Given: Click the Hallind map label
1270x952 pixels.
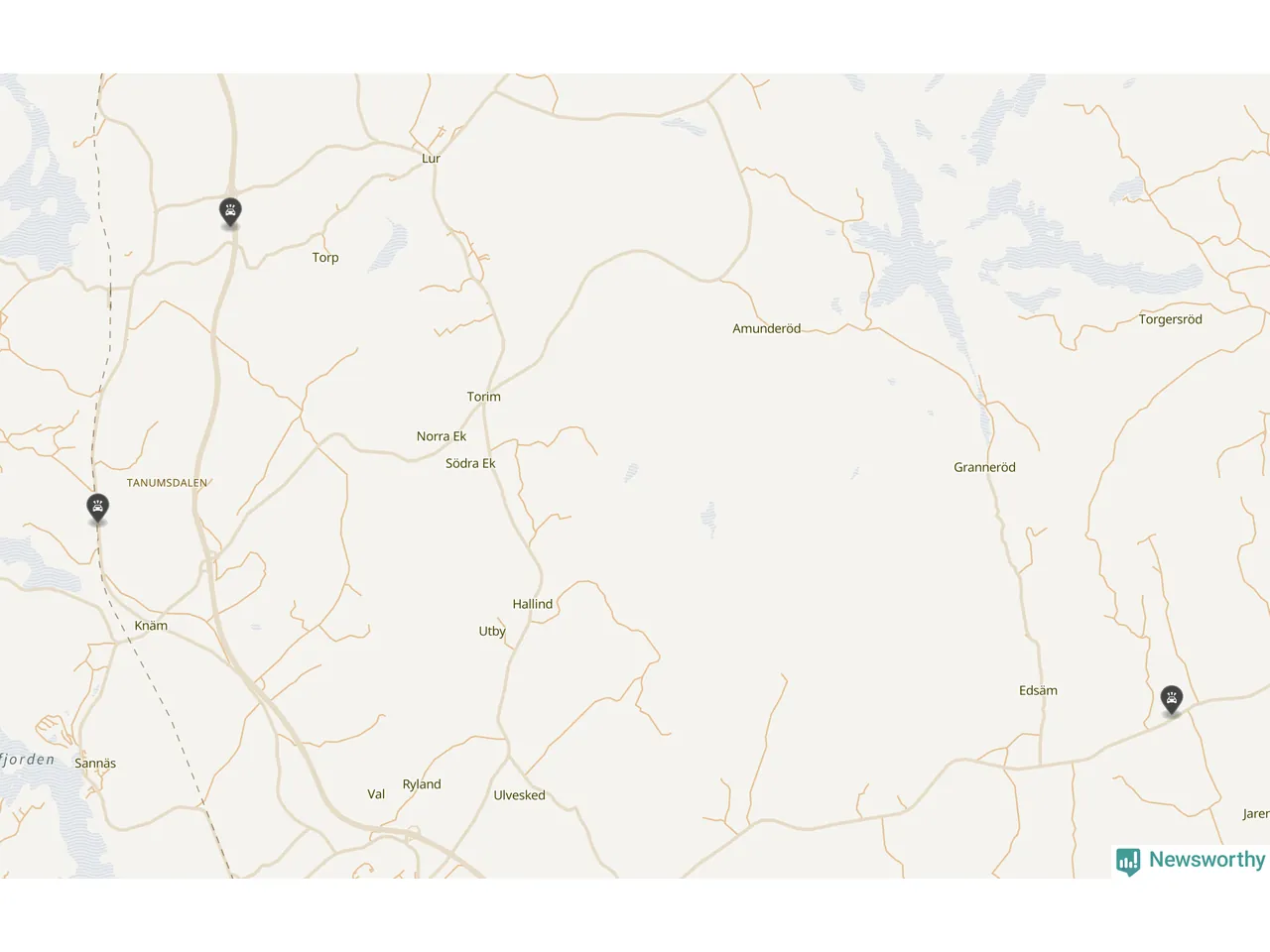Looking at the screenshot, I should pos(533,604).
